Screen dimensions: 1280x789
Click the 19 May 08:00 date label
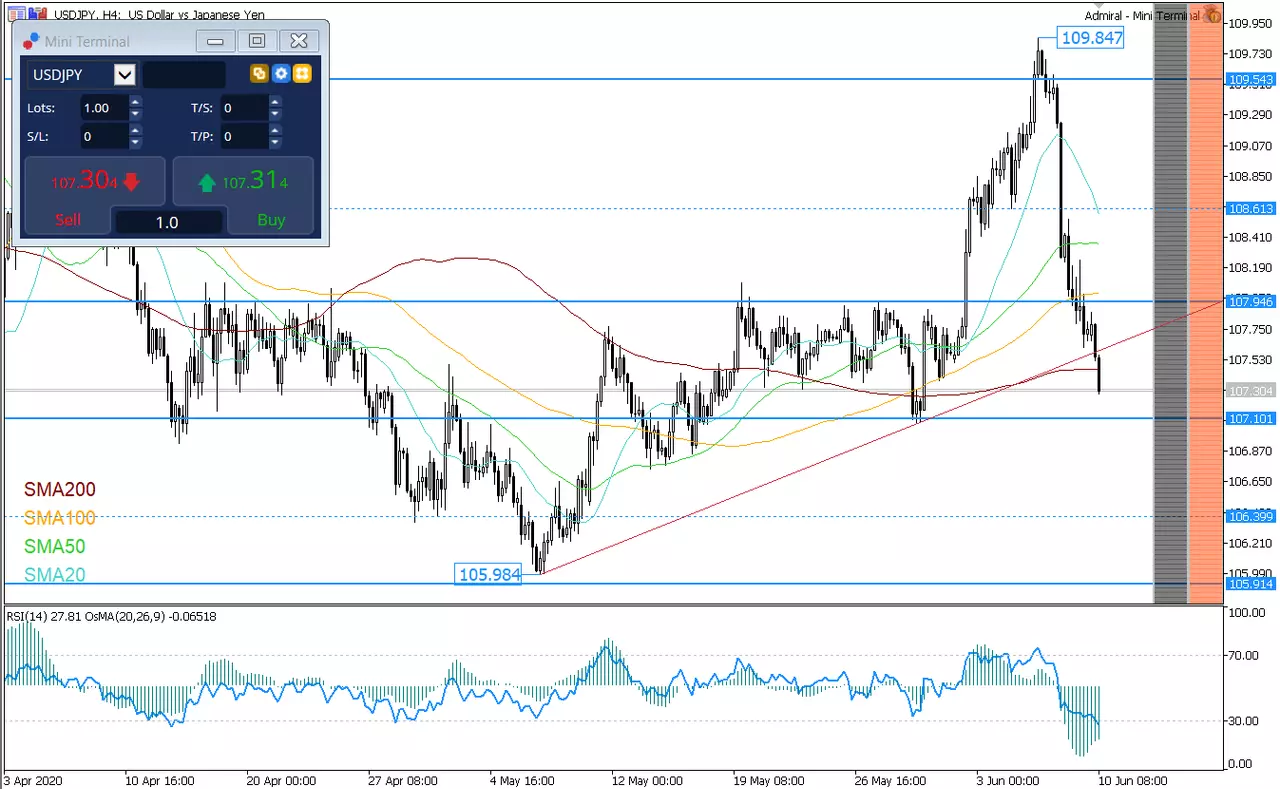[x=767, y=780]
